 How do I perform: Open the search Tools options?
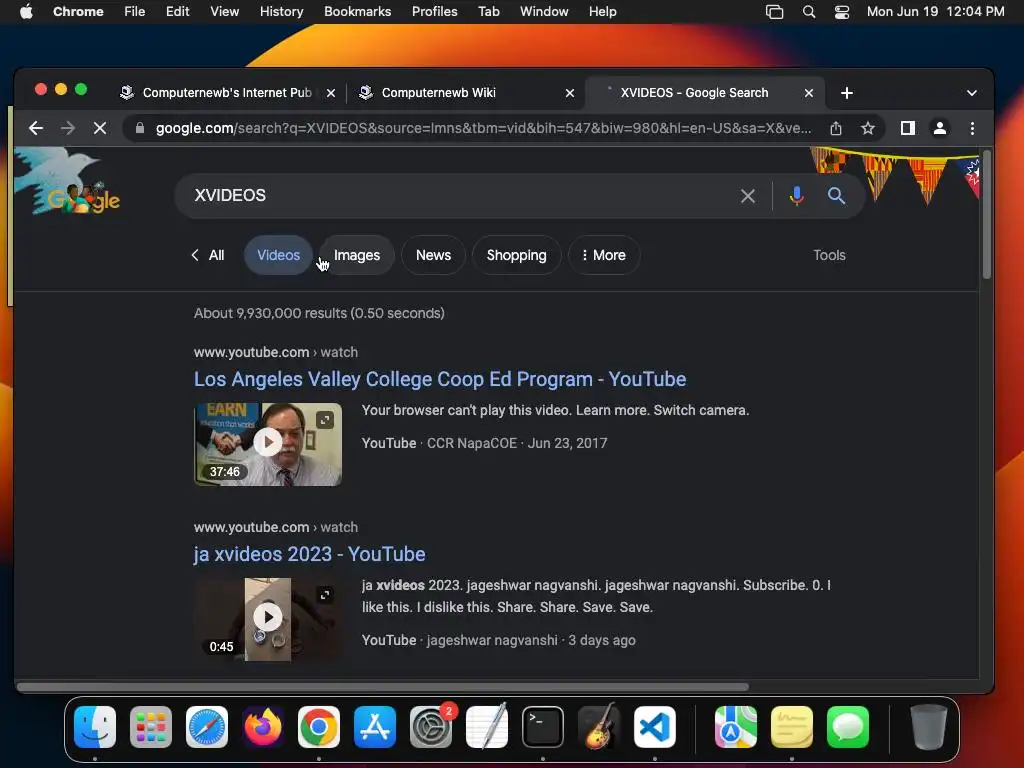[x=829, y=255]
